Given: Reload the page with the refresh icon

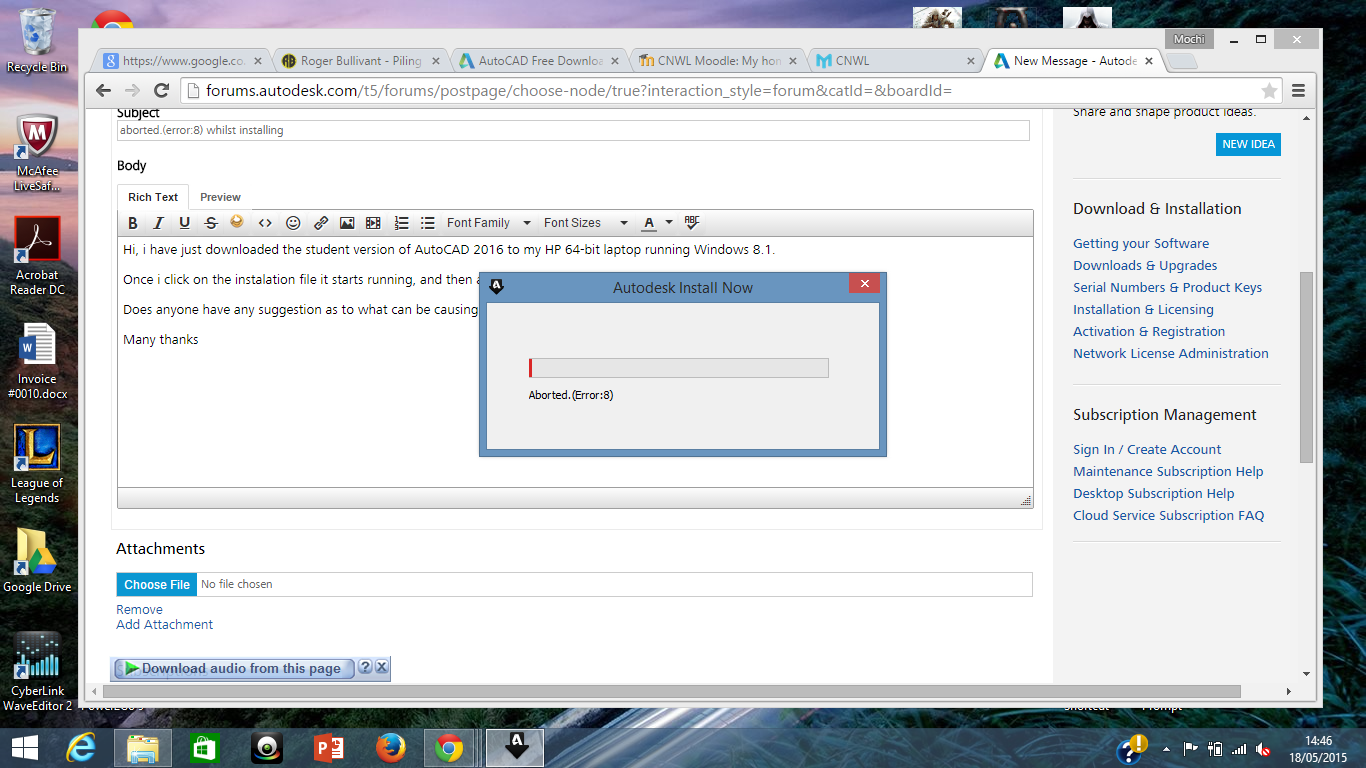Looking at the screenshot, I should point(161,91).
